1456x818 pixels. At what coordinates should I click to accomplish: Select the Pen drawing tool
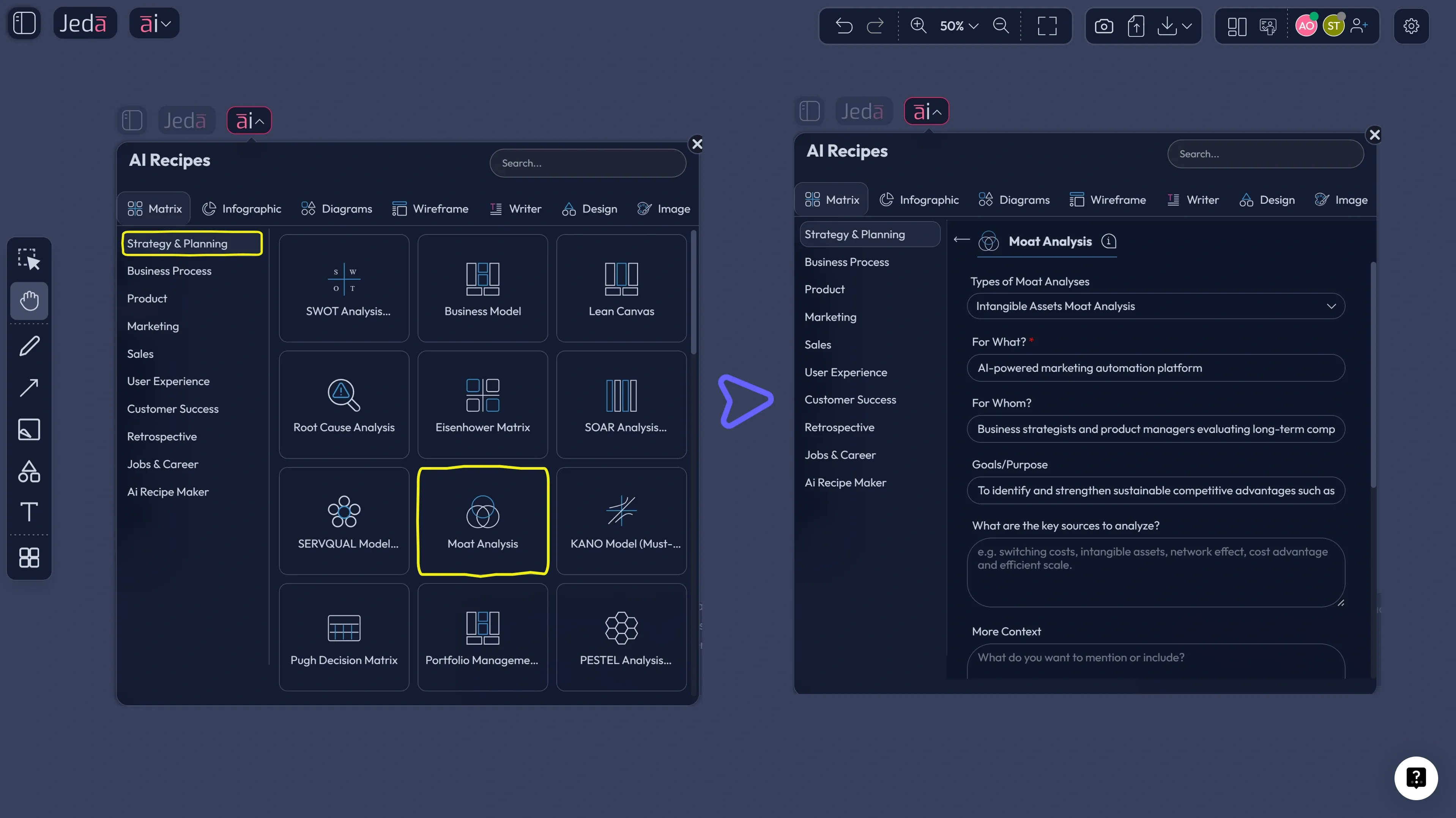29,346
